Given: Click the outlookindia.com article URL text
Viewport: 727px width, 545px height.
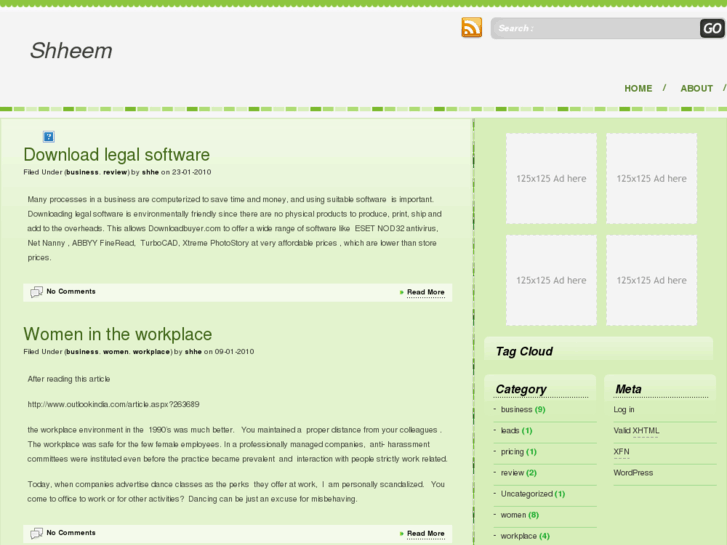Looking at the screenshot, I should (113, 404).
